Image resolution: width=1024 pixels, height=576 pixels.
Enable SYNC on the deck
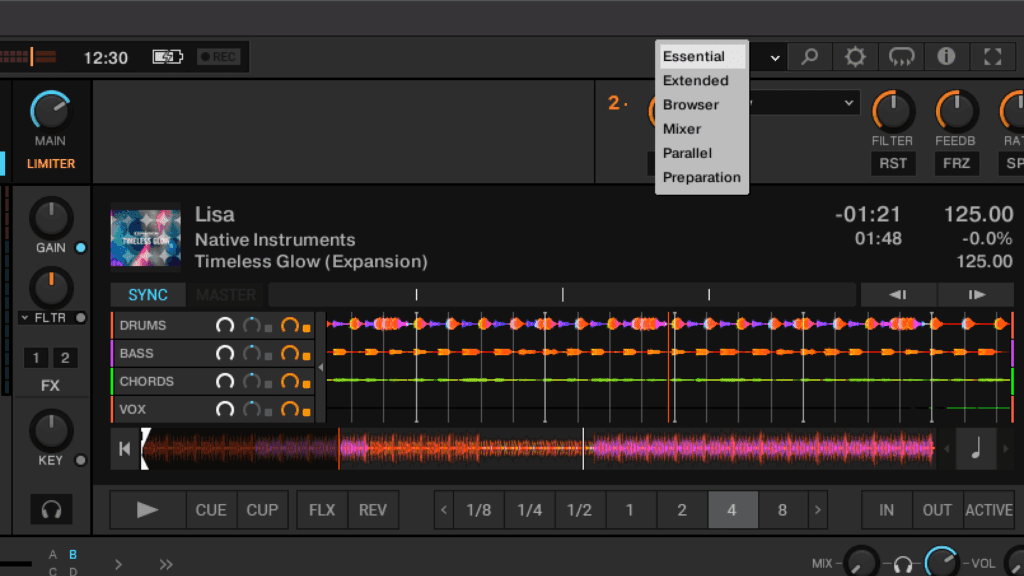pyautogui.click(x=148, y=295)
